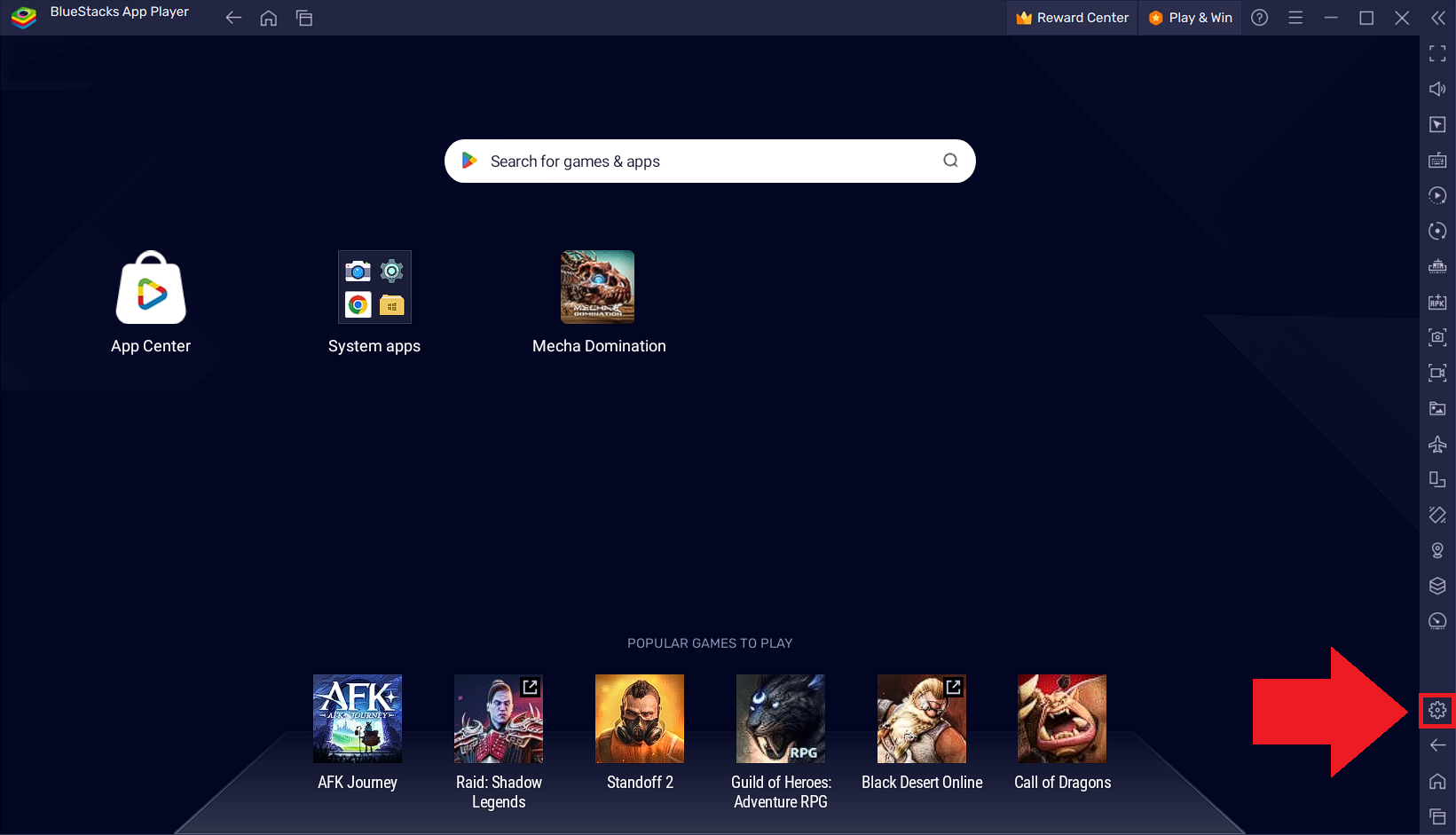Viewport: 1456px width, 835px height.
Task: Open the keyboard game controls editor
Action: 1437,160
